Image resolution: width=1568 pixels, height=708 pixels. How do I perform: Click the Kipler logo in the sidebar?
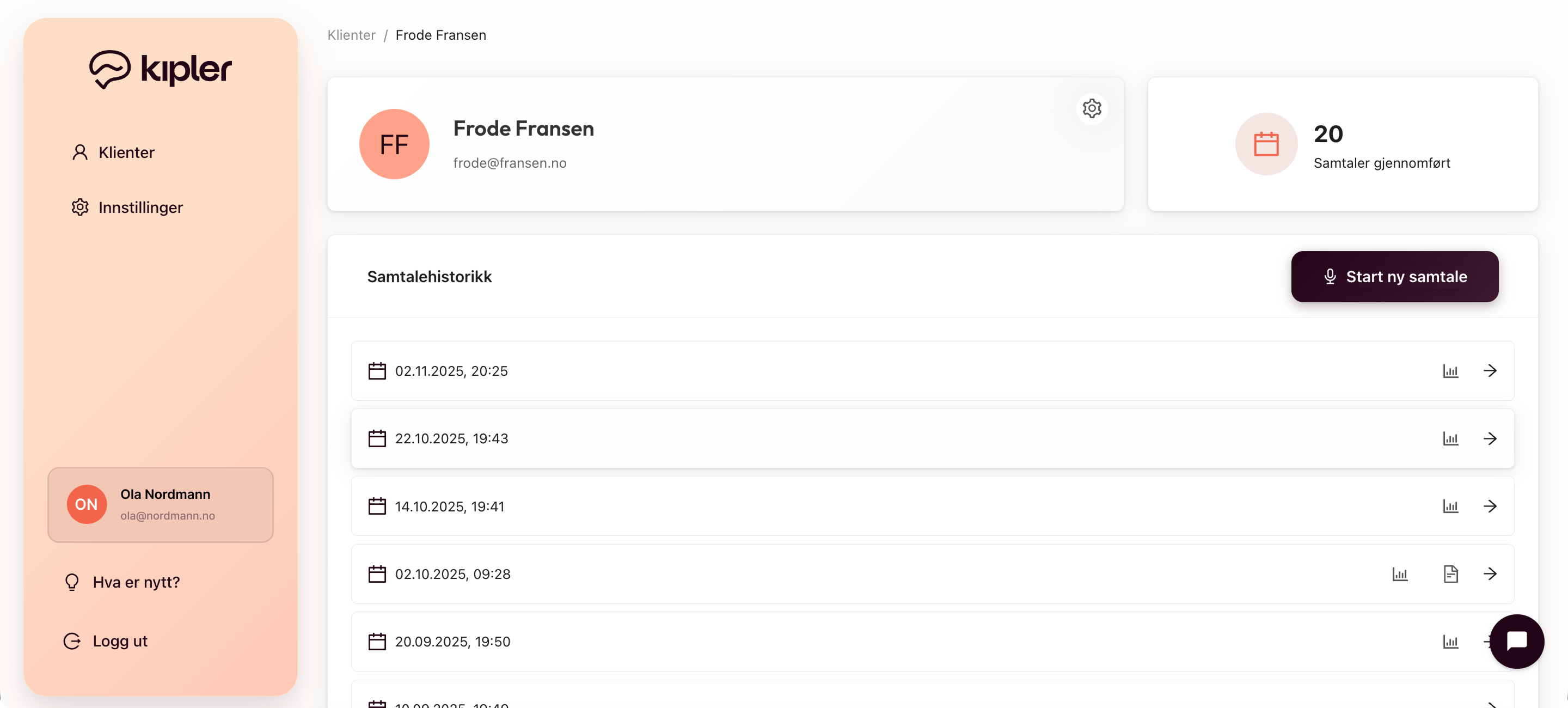pyautogui.click(x=160, y=69)
